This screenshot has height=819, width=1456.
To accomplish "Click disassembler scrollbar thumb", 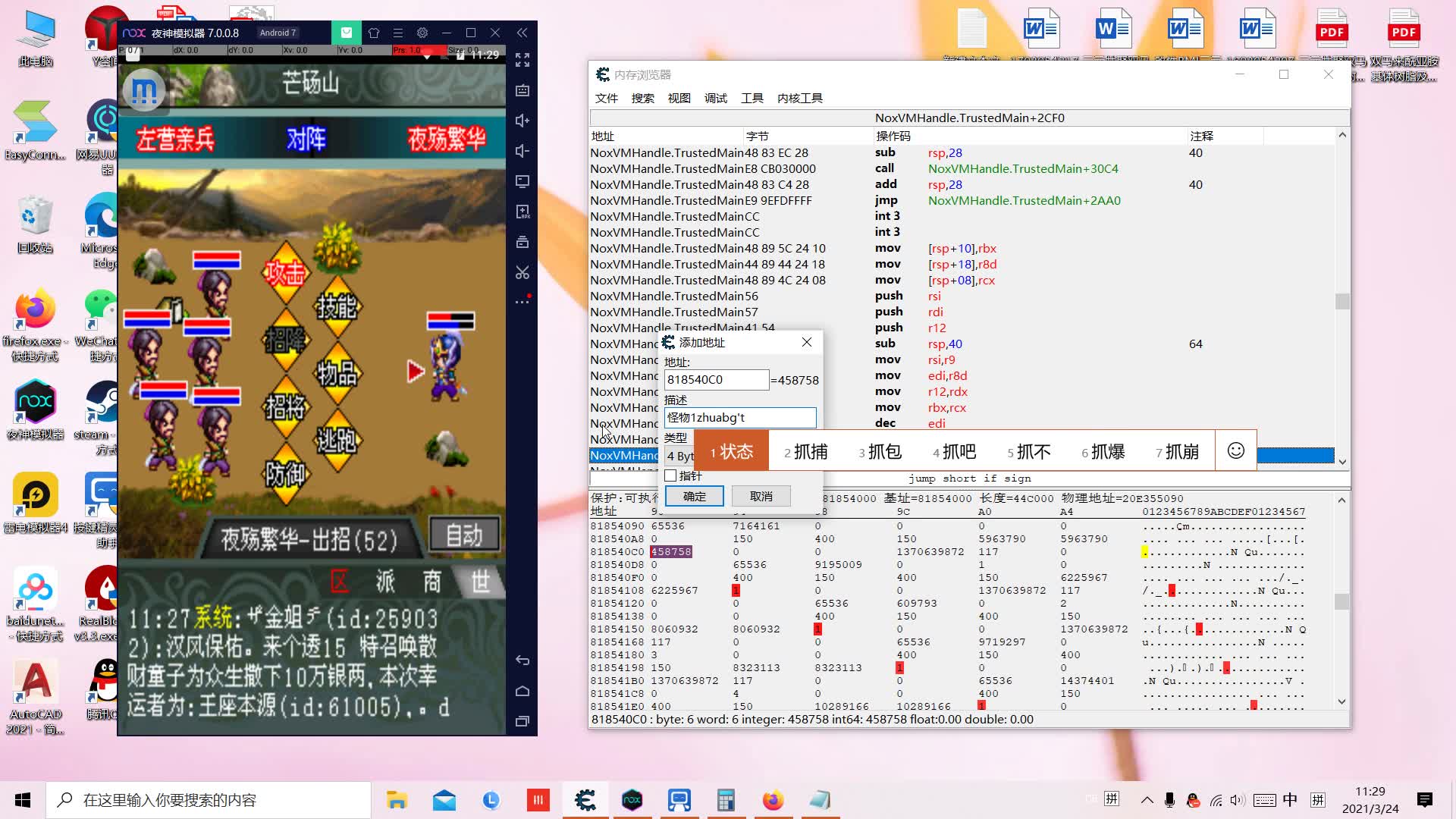I will pyautogui.click(x=1342, y=301).
